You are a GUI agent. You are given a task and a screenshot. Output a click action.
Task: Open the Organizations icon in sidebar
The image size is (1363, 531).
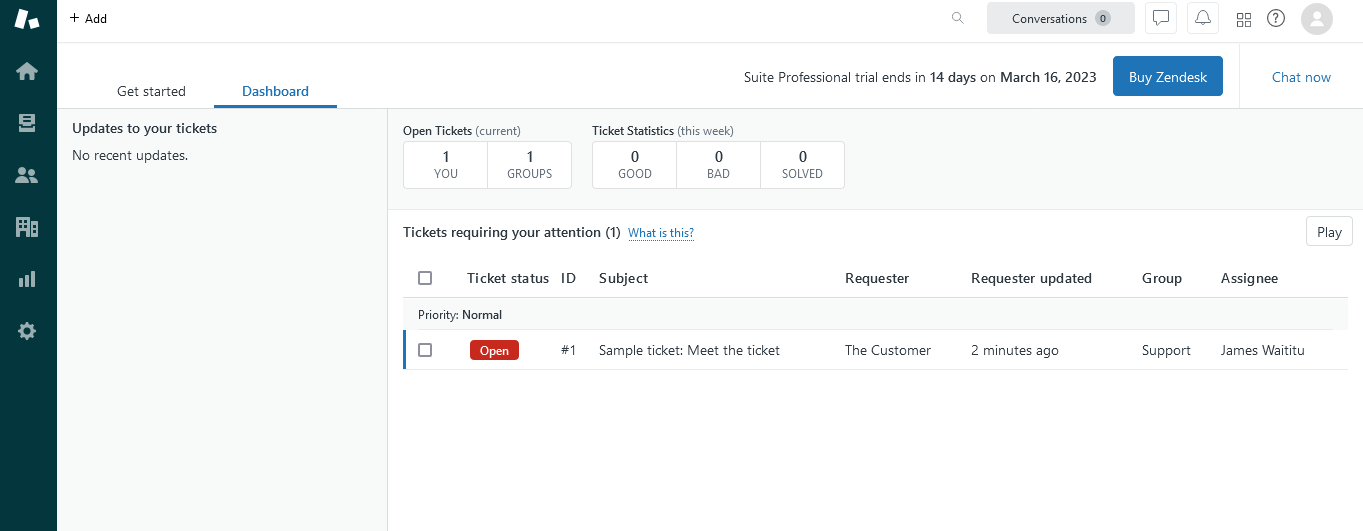coord(27,227)
